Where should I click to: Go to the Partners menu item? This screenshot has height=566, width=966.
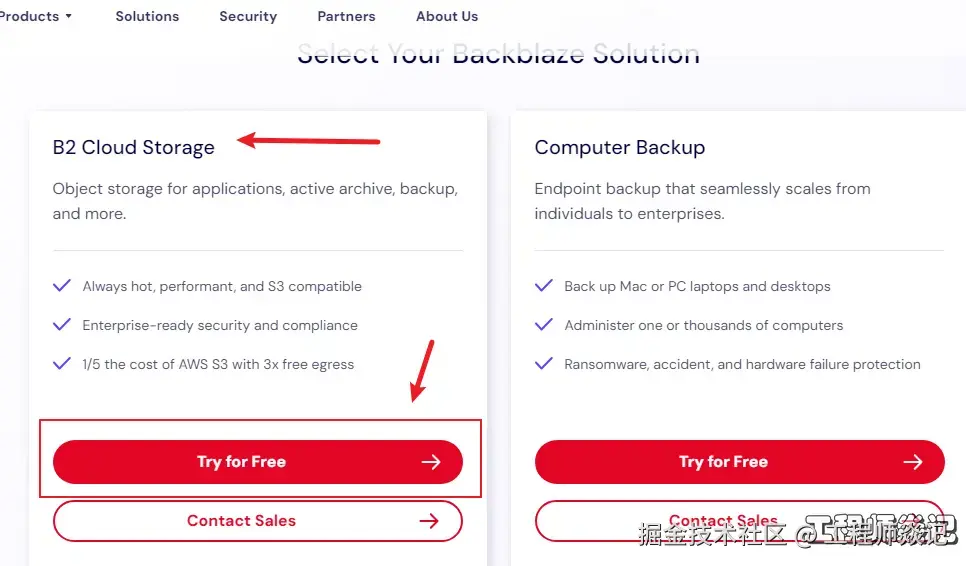(x=346, y=16)
